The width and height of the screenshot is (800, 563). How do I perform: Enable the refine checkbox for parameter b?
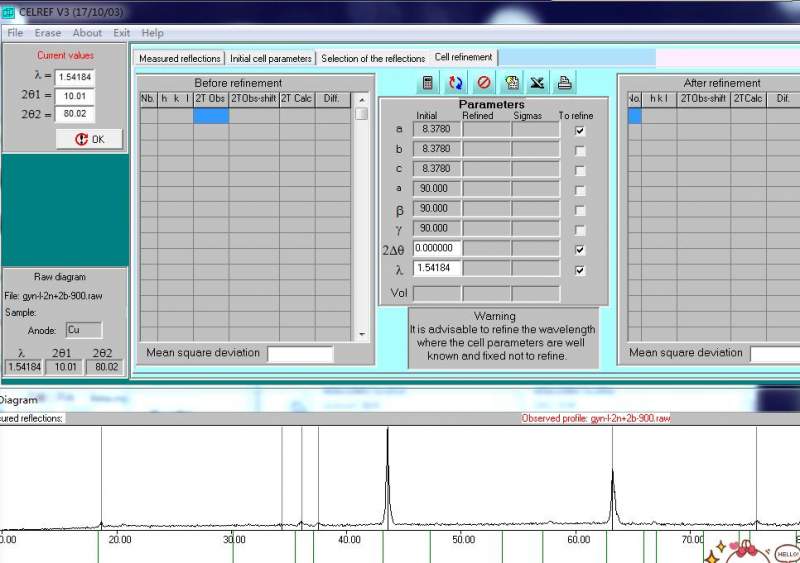pyautogui.click(x=580, y=151)
